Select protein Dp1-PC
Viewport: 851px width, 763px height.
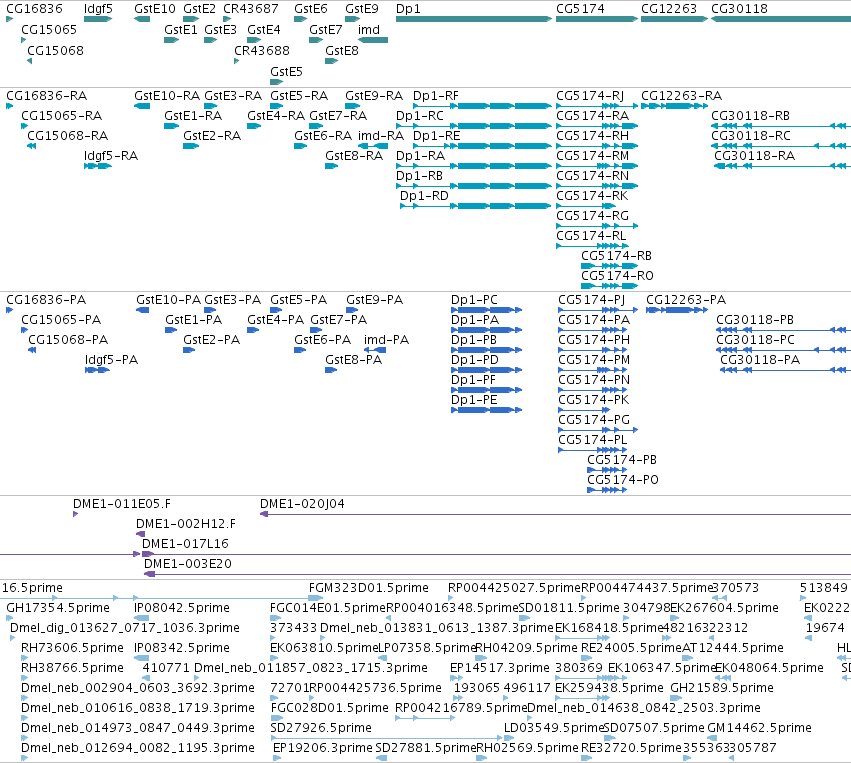point(474,300)
